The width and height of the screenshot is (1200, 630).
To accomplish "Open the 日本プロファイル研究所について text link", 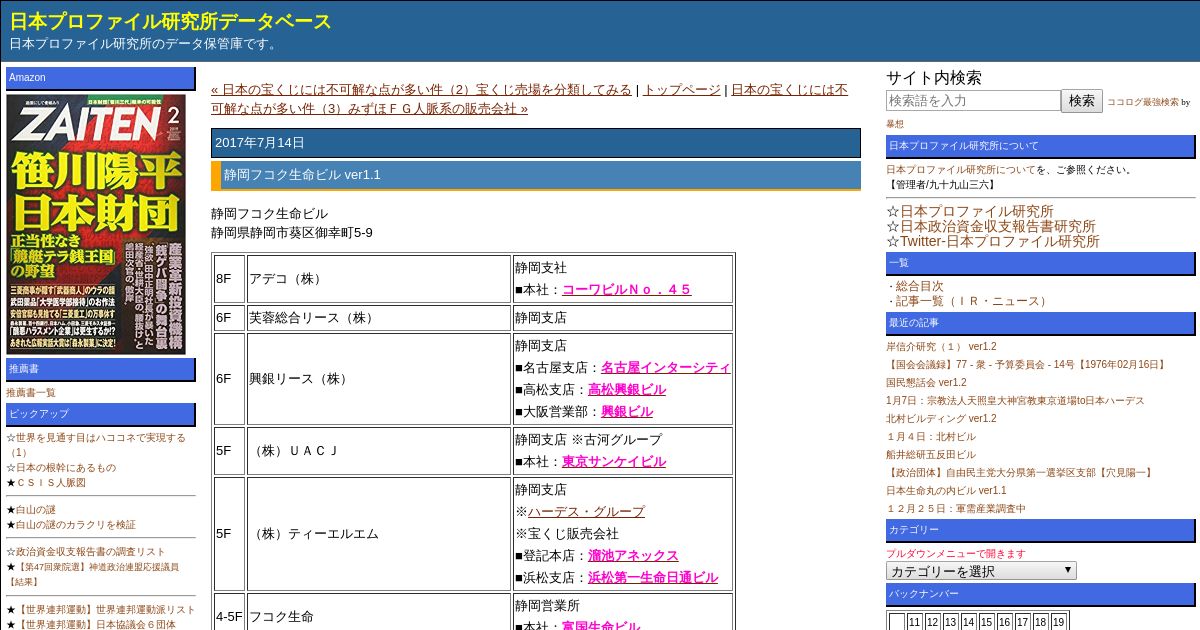I will pos(961,170).
